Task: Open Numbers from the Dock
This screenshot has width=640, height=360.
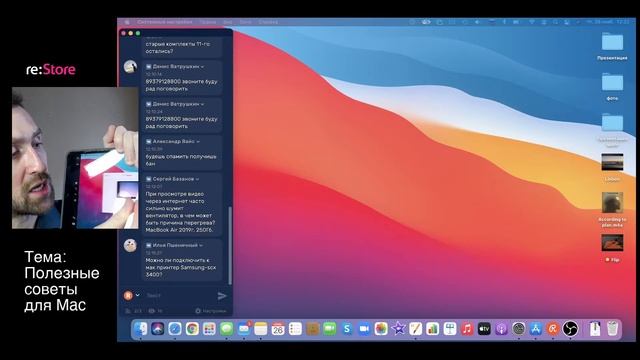Action: [x=433, y=329]
